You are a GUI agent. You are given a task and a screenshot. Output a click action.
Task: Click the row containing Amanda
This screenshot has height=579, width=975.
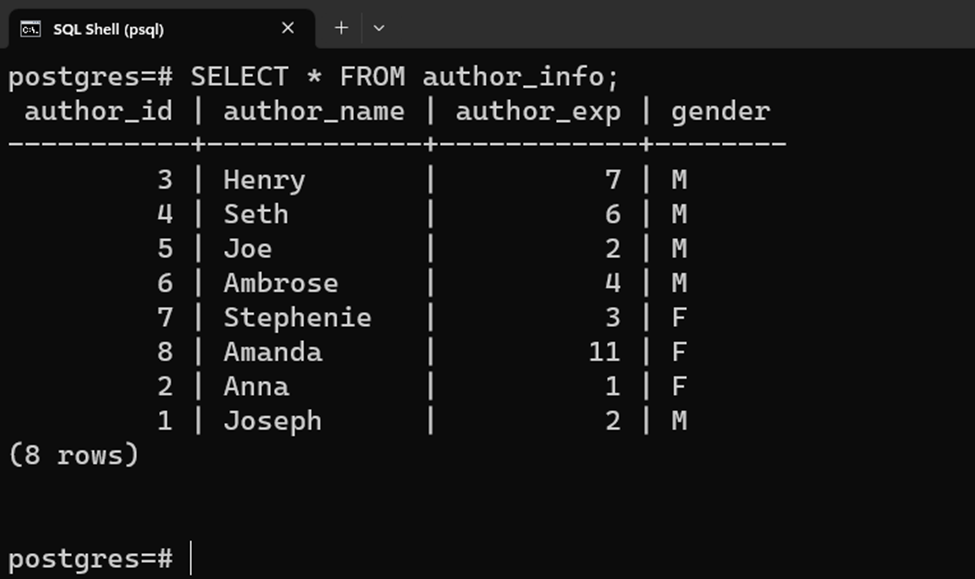400,351
